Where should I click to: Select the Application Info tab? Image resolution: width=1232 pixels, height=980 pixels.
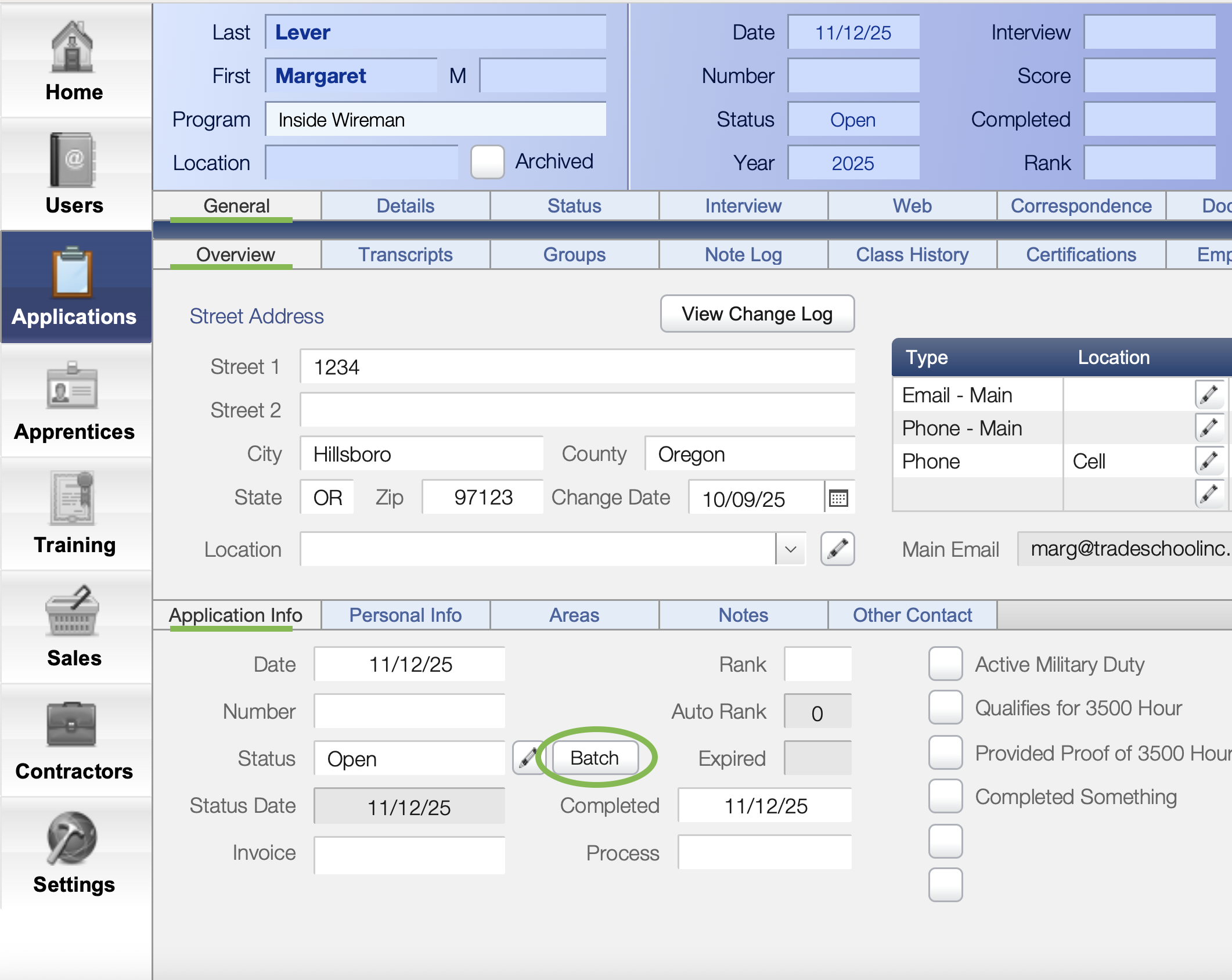tap(236, 615)
